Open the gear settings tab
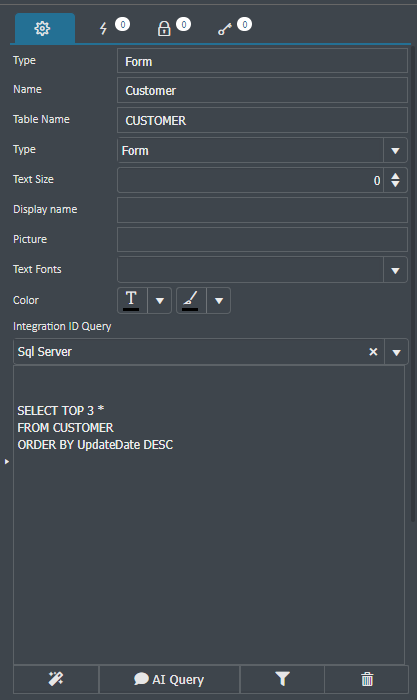The height and width of the screenshot is (700, 417). click(43, 28)
